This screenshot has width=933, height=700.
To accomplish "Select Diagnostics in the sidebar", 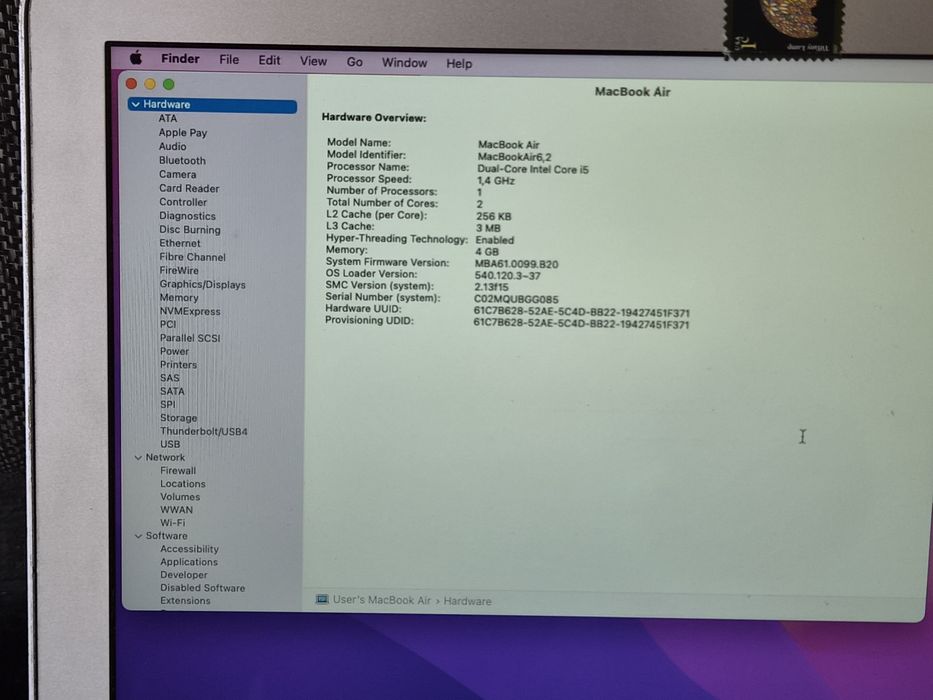I will [x=187, y=216].
